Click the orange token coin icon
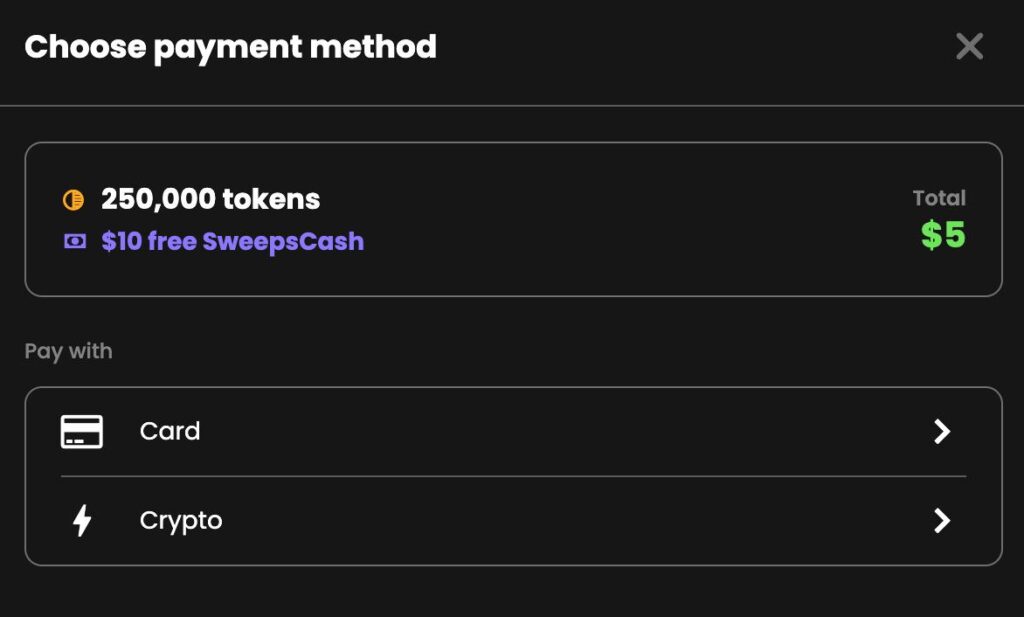The width and height of the screenshot is (1024, 617). tap(73, 200)
